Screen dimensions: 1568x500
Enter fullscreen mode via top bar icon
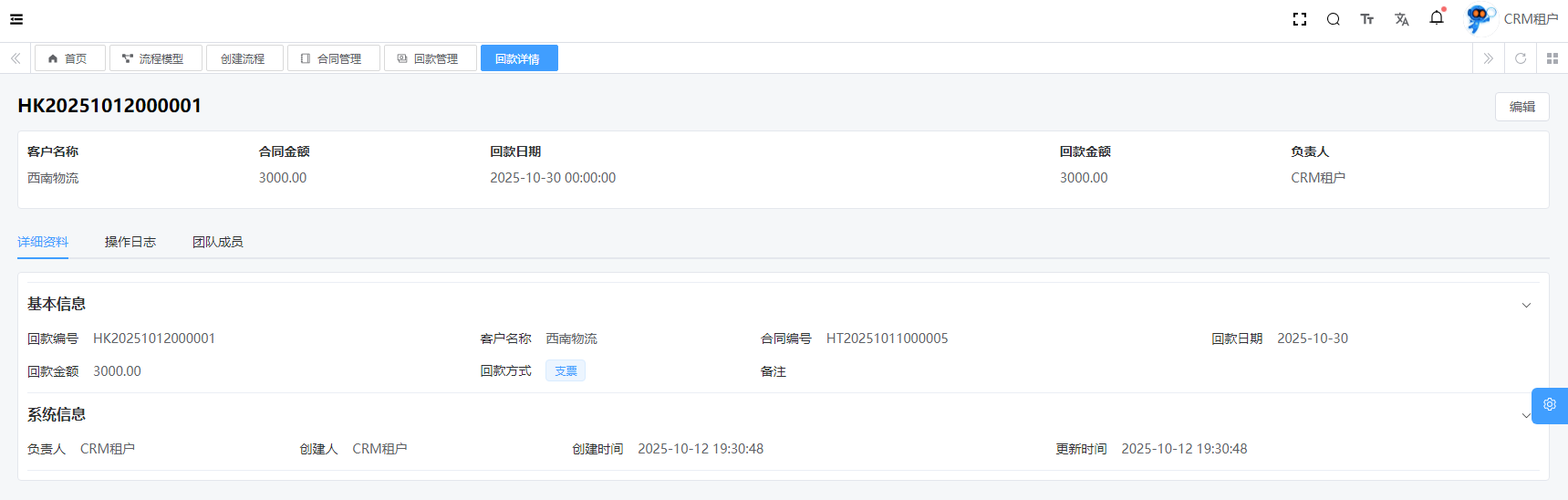[x=1300, y=19]
